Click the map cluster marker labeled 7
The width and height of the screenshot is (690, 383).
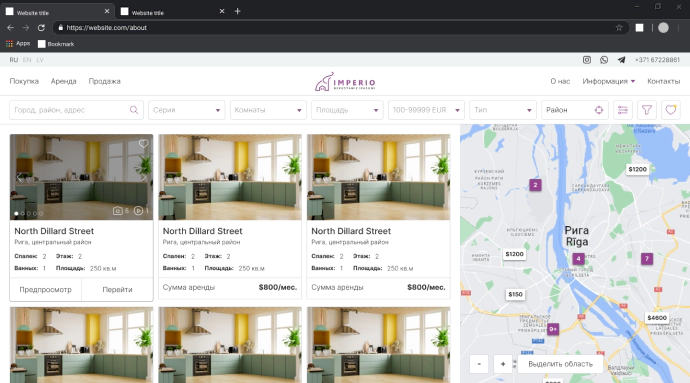click(x=646, y=259)
